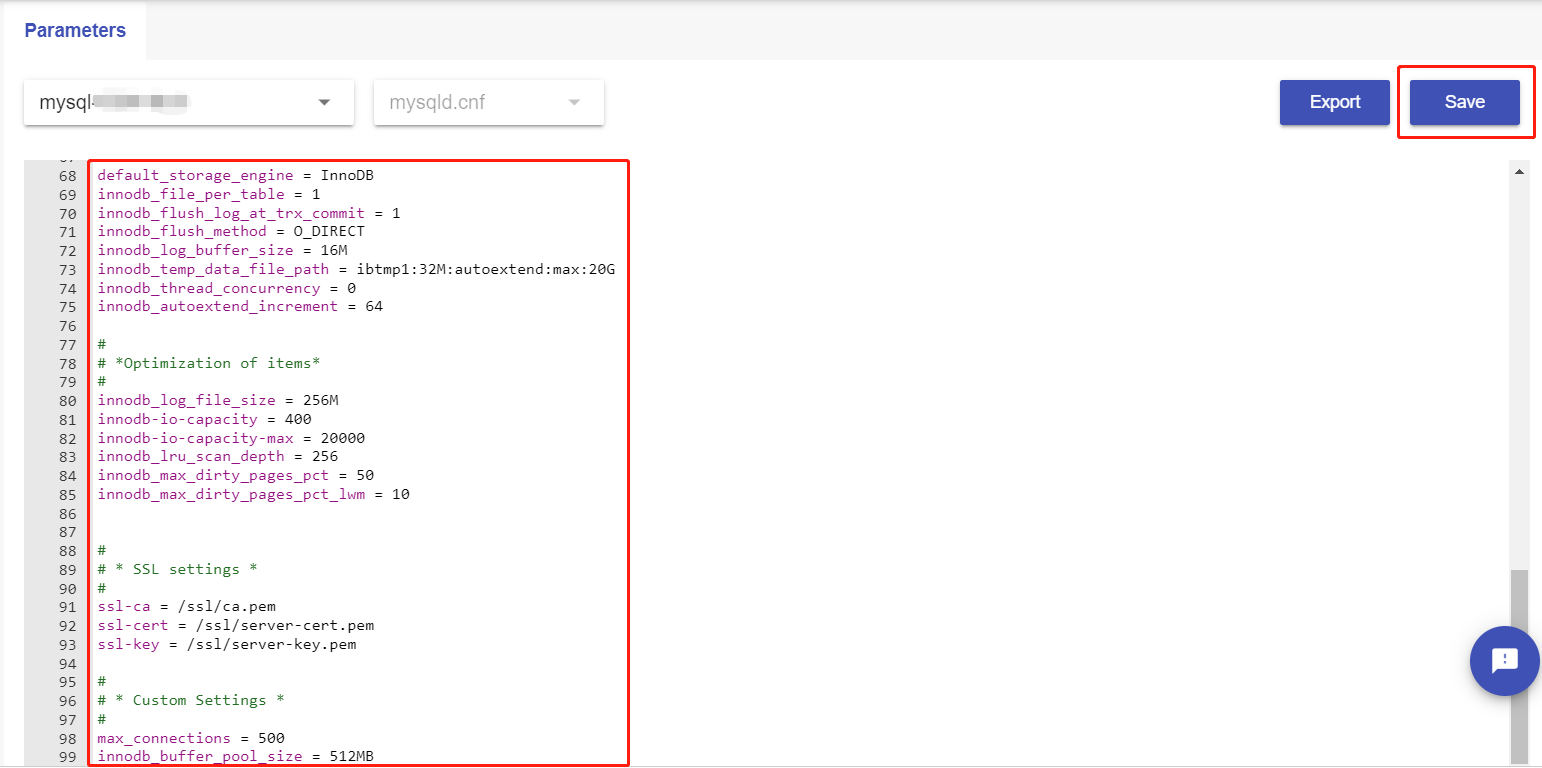The height and width of the screenshot is (768, 1542).
Task: Expand the instance selector chevron arrow
Action: point(324,102)
